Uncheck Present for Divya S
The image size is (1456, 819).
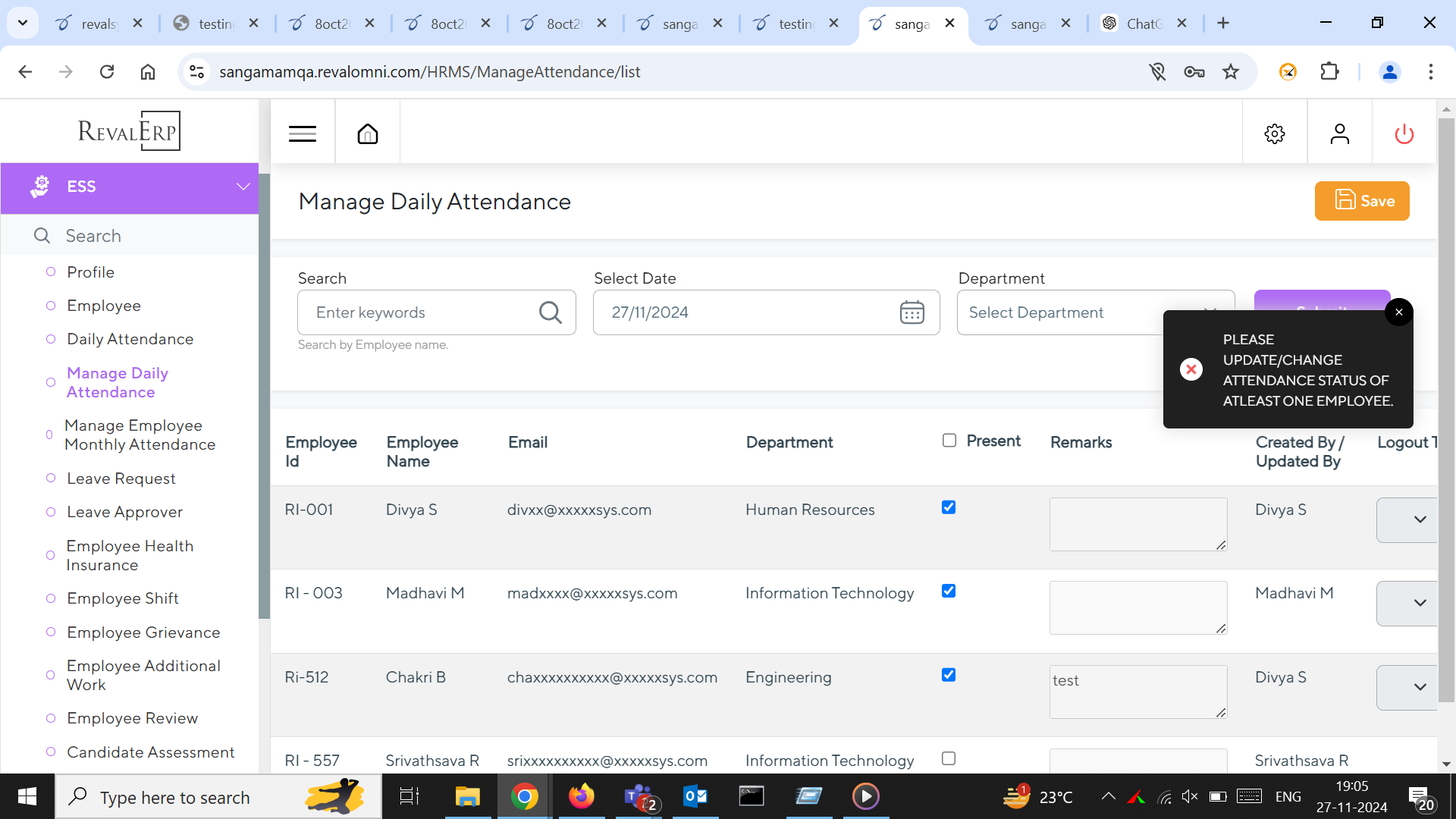tap(949, 507)
